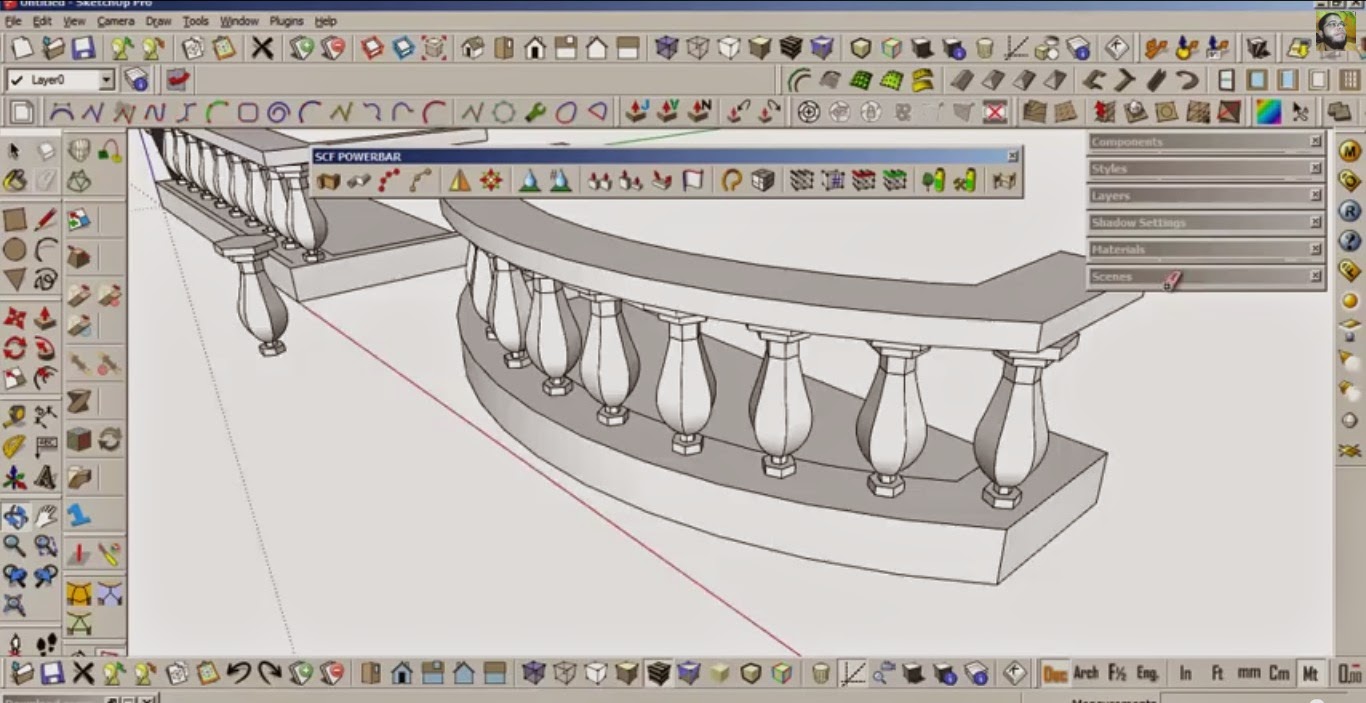Select Eng. units in bottom toolbar
The height and width of the screenshot is (703, 1366).
click(x=1148, y=674)
